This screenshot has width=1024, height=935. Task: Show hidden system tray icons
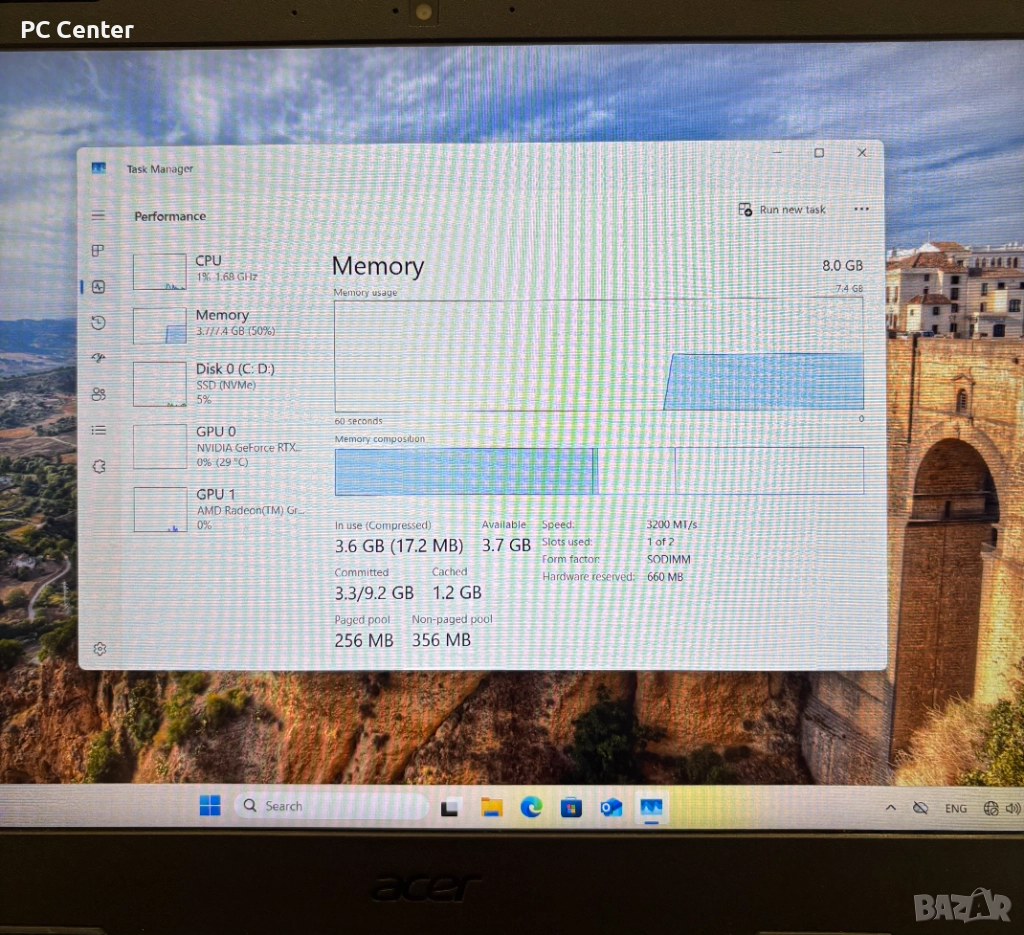889,807
